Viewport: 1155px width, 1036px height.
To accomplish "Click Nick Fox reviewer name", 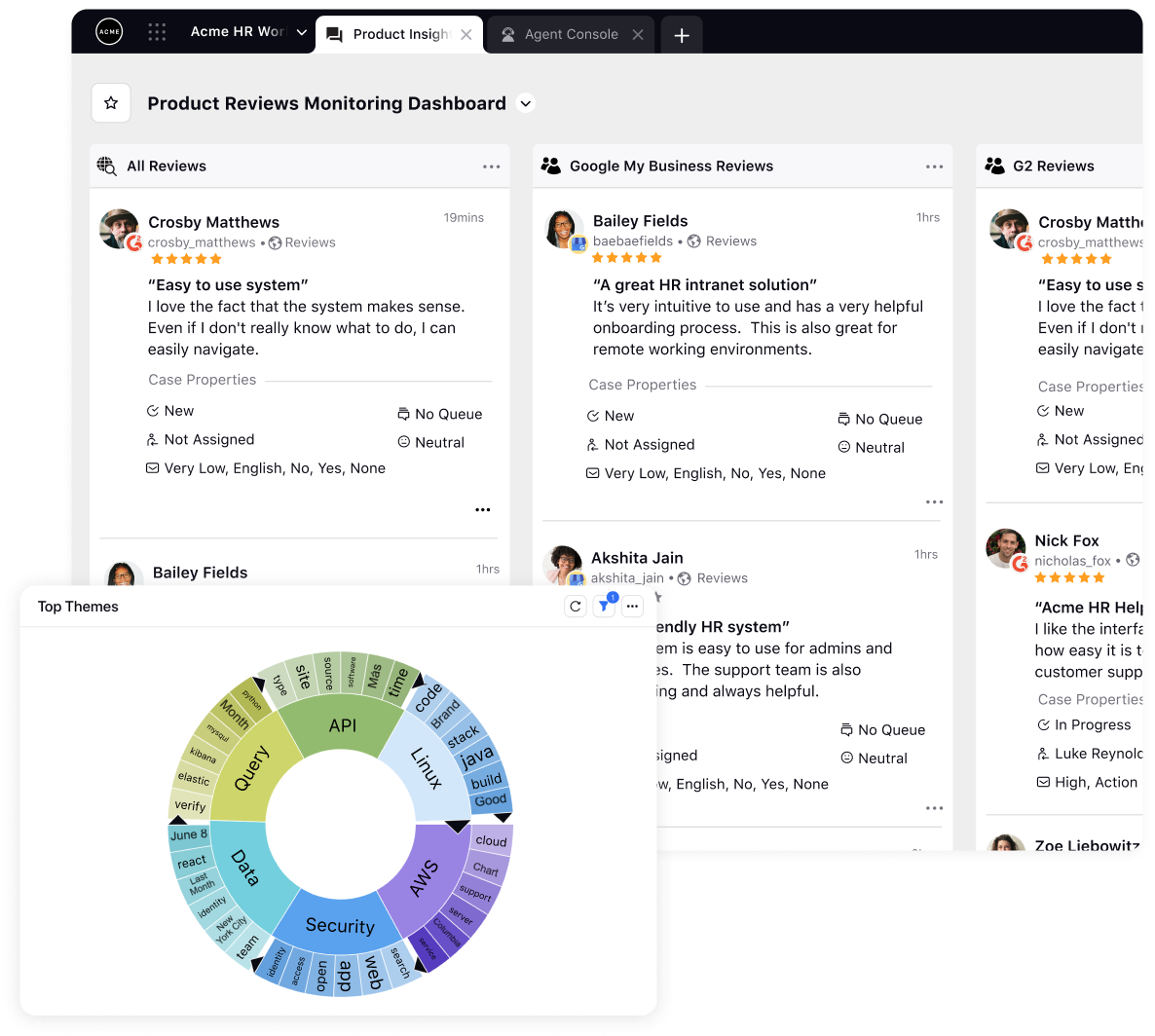I will pyautogui.click(x=1066, y=540).
